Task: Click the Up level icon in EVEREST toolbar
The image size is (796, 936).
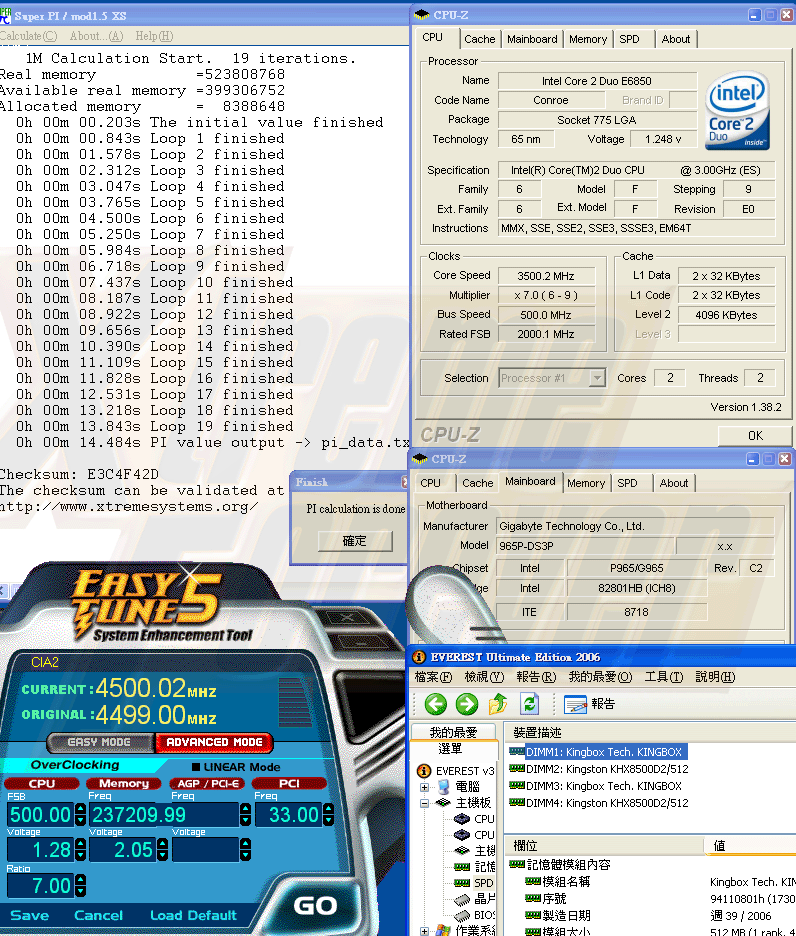Action: point(498,704)
